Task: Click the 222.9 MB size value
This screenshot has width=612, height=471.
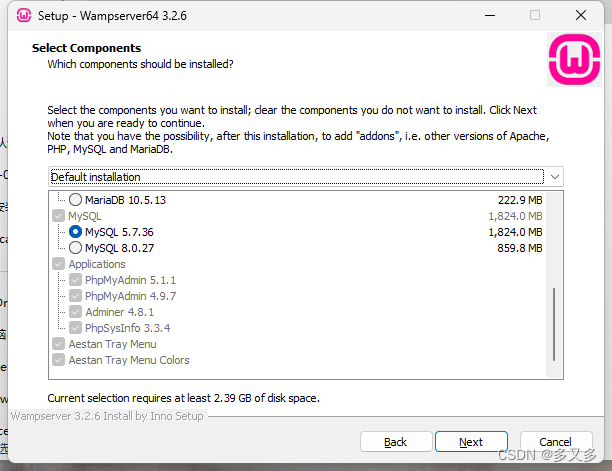Action: (x=520, y=200)
